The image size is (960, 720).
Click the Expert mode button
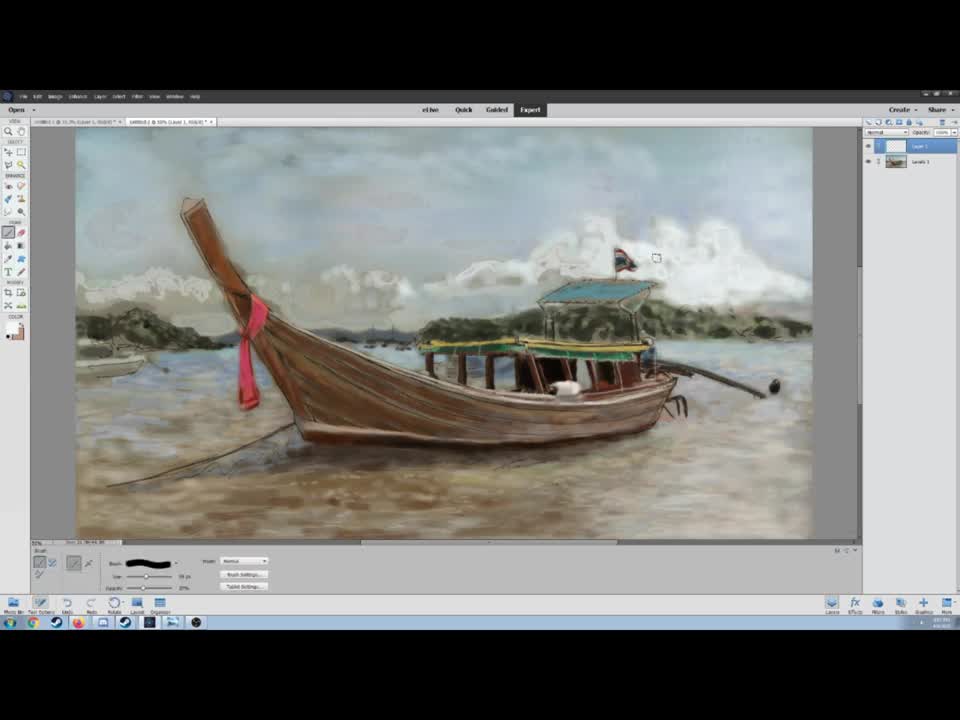(530, 110)
